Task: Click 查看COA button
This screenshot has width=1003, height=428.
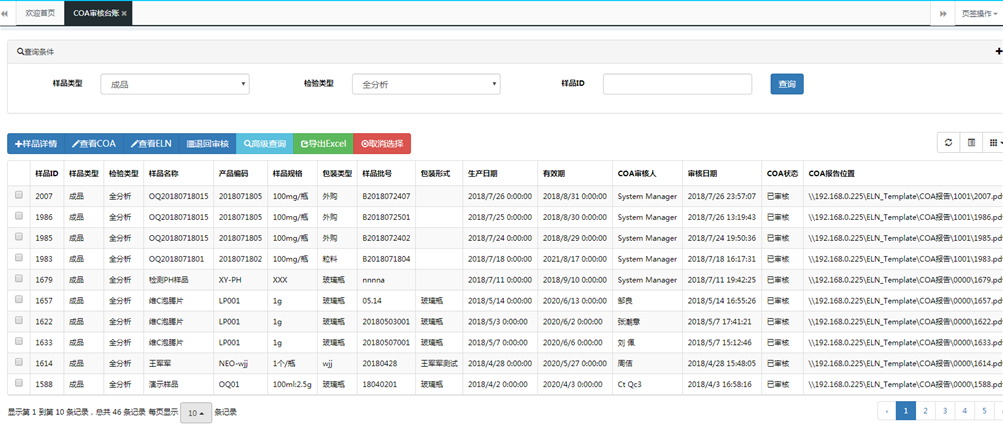Action: [93, 143]
